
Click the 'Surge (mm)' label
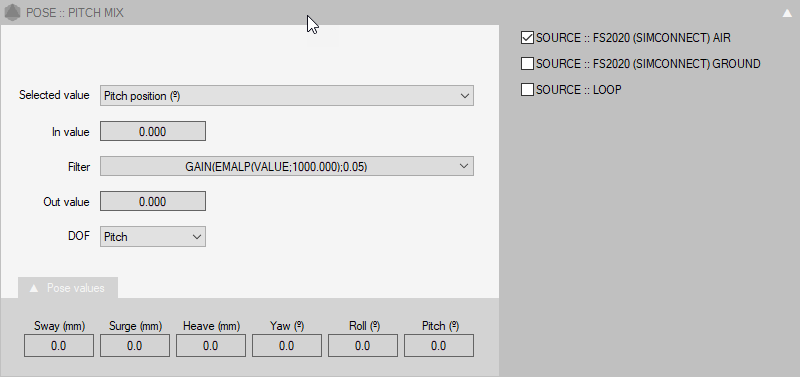click(x=135, y=326)
